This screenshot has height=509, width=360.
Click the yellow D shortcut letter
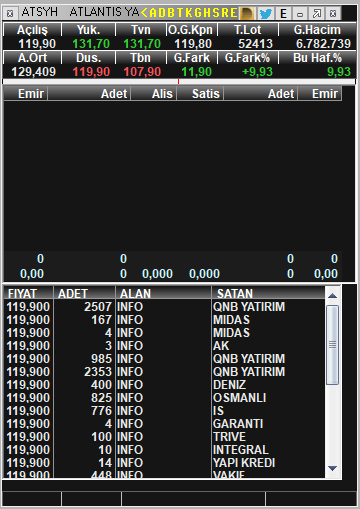point(162,13)
